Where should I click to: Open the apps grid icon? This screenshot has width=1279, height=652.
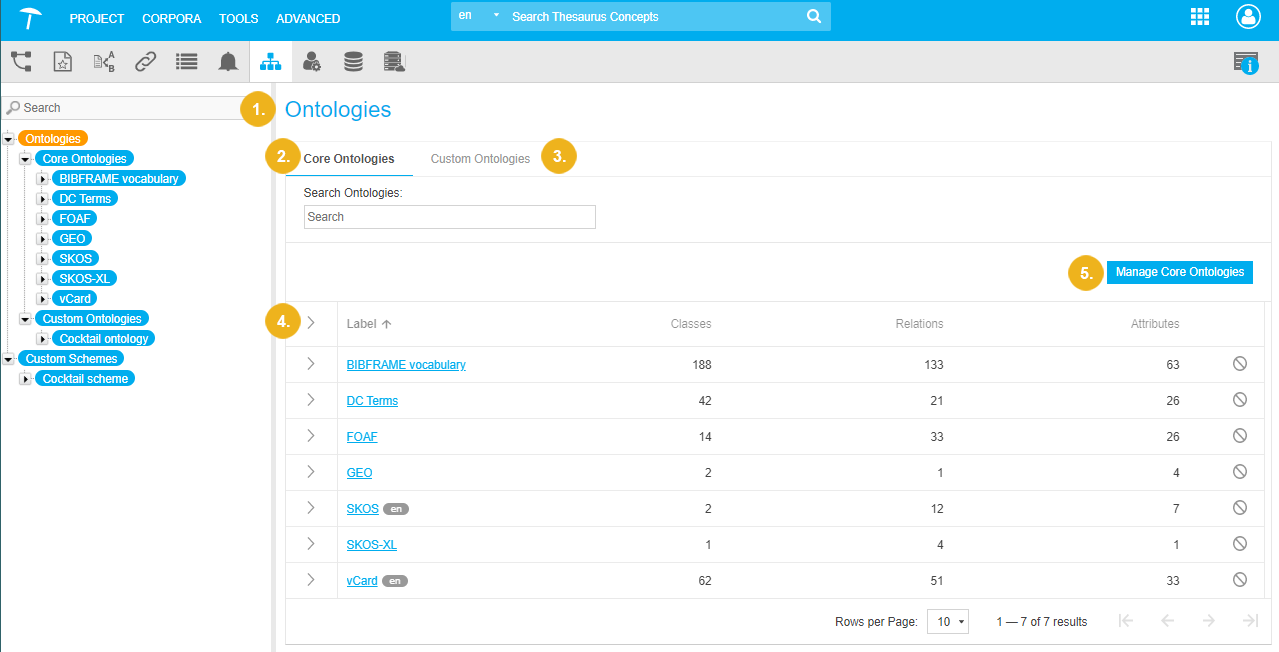click(1200, 17)
